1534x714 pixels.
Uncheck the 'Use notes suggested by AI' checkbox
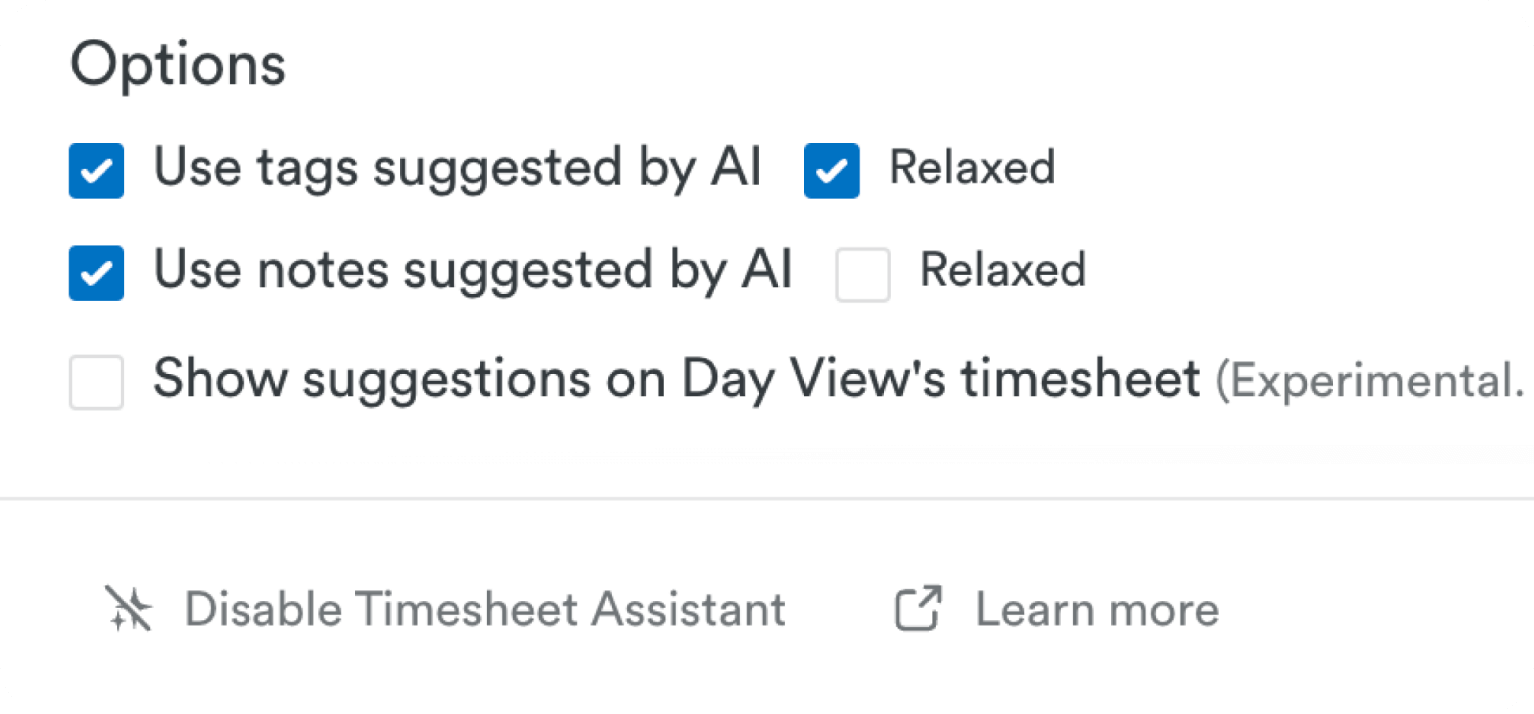tap(97, 273)
